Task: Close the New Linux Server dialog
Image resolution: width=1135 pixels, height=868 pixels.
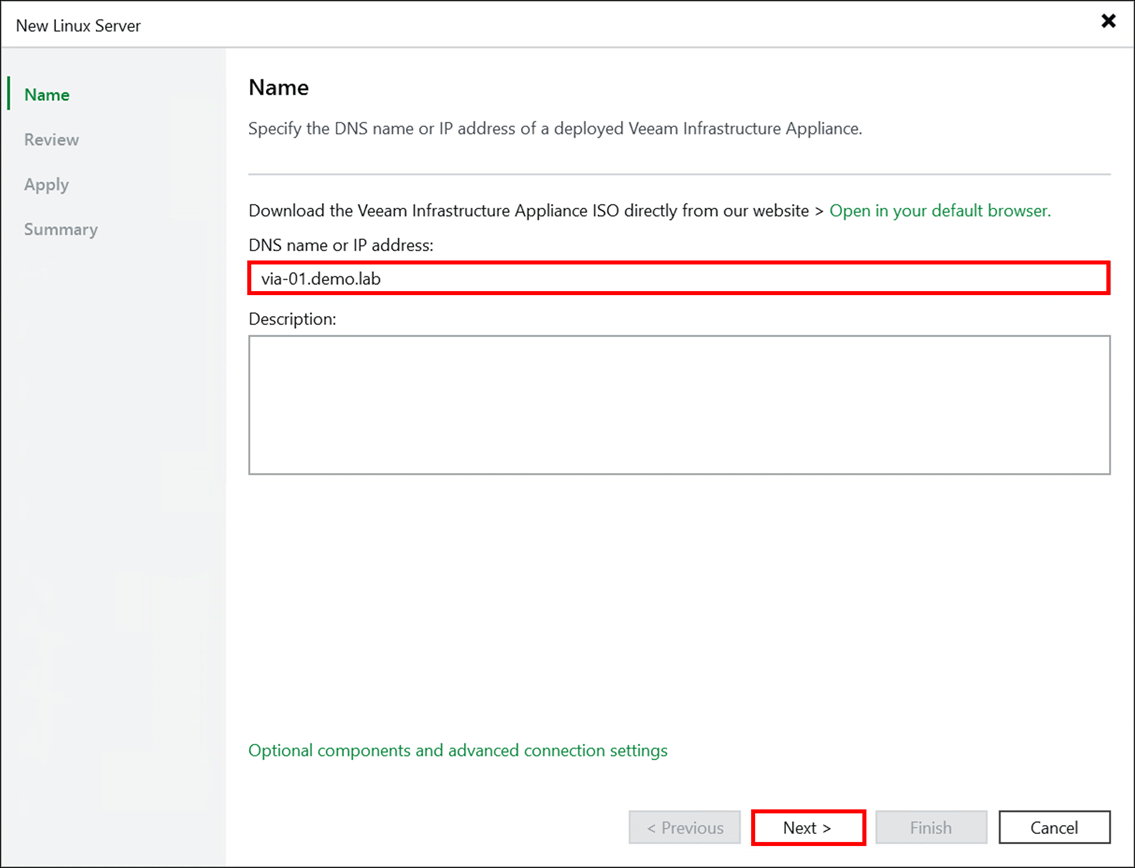Action: coord(1108,20)
